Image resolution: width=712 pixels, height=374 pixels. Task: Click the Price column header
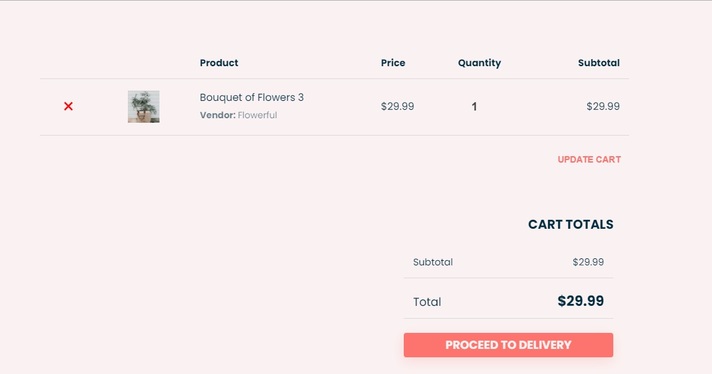click(x=393, y=63)
